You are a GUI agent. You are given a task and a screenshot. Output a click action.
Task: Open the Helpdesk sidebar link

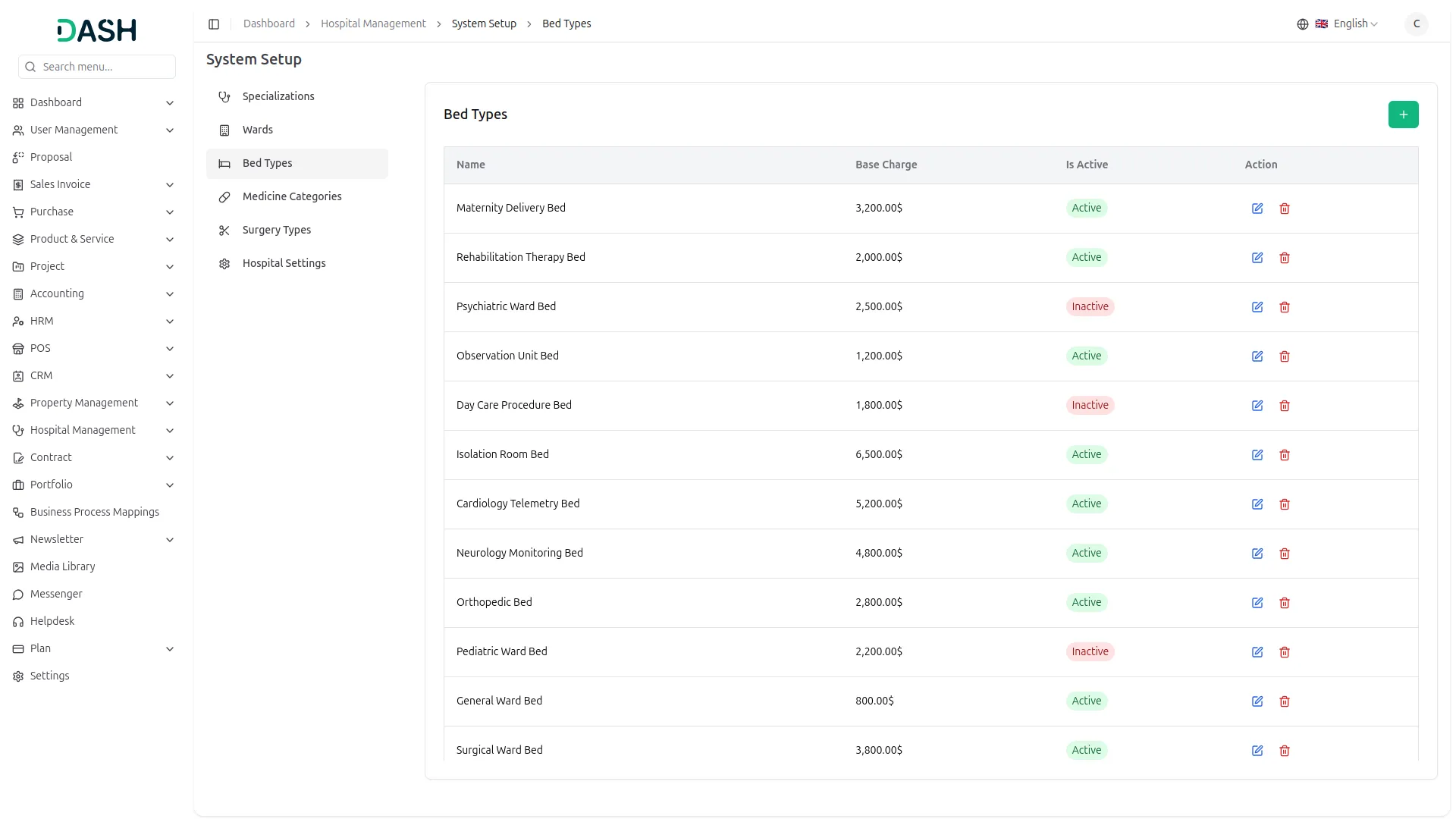(52, 621)
